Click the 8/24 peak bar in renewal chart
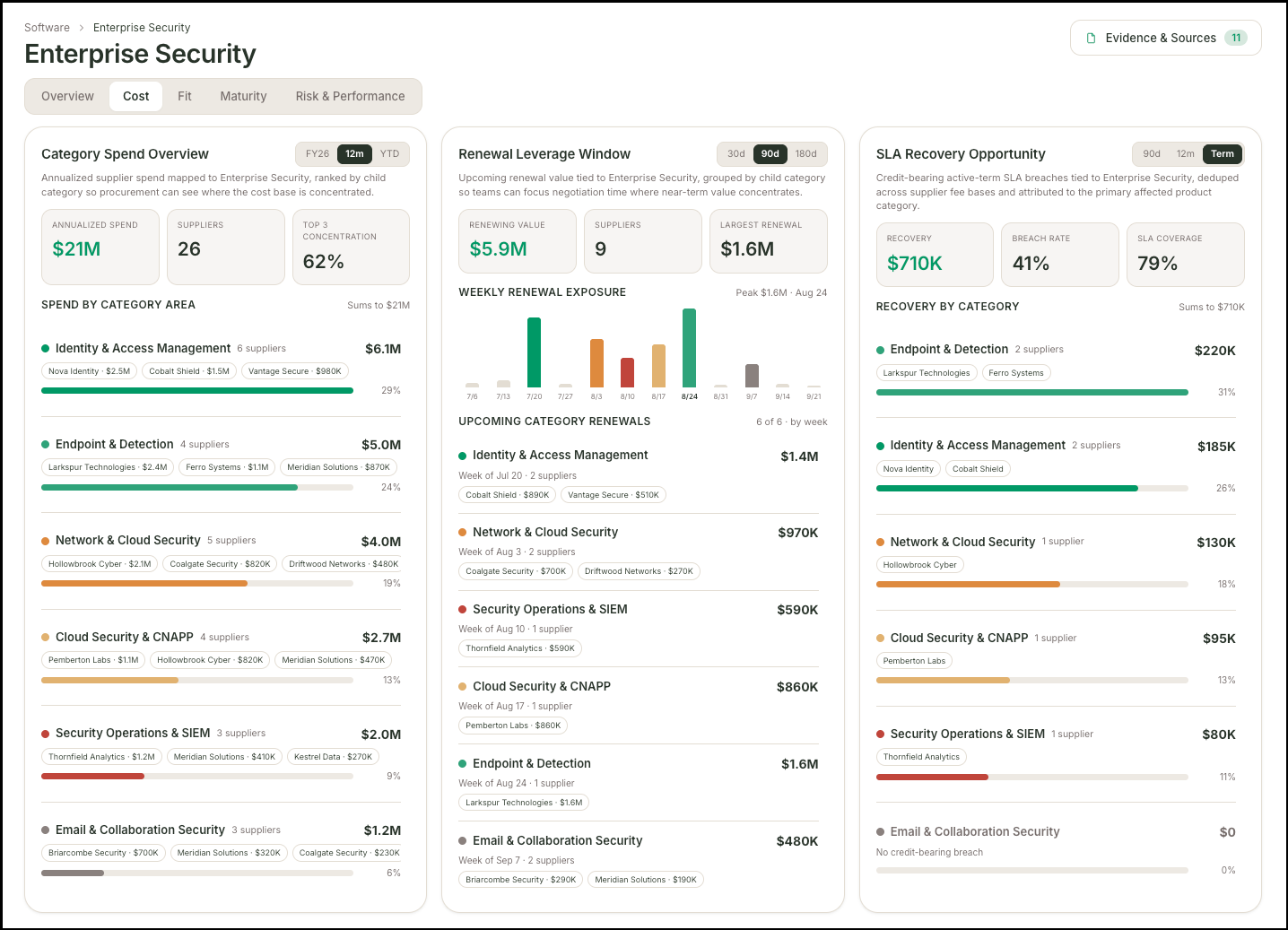 (690, 348)
